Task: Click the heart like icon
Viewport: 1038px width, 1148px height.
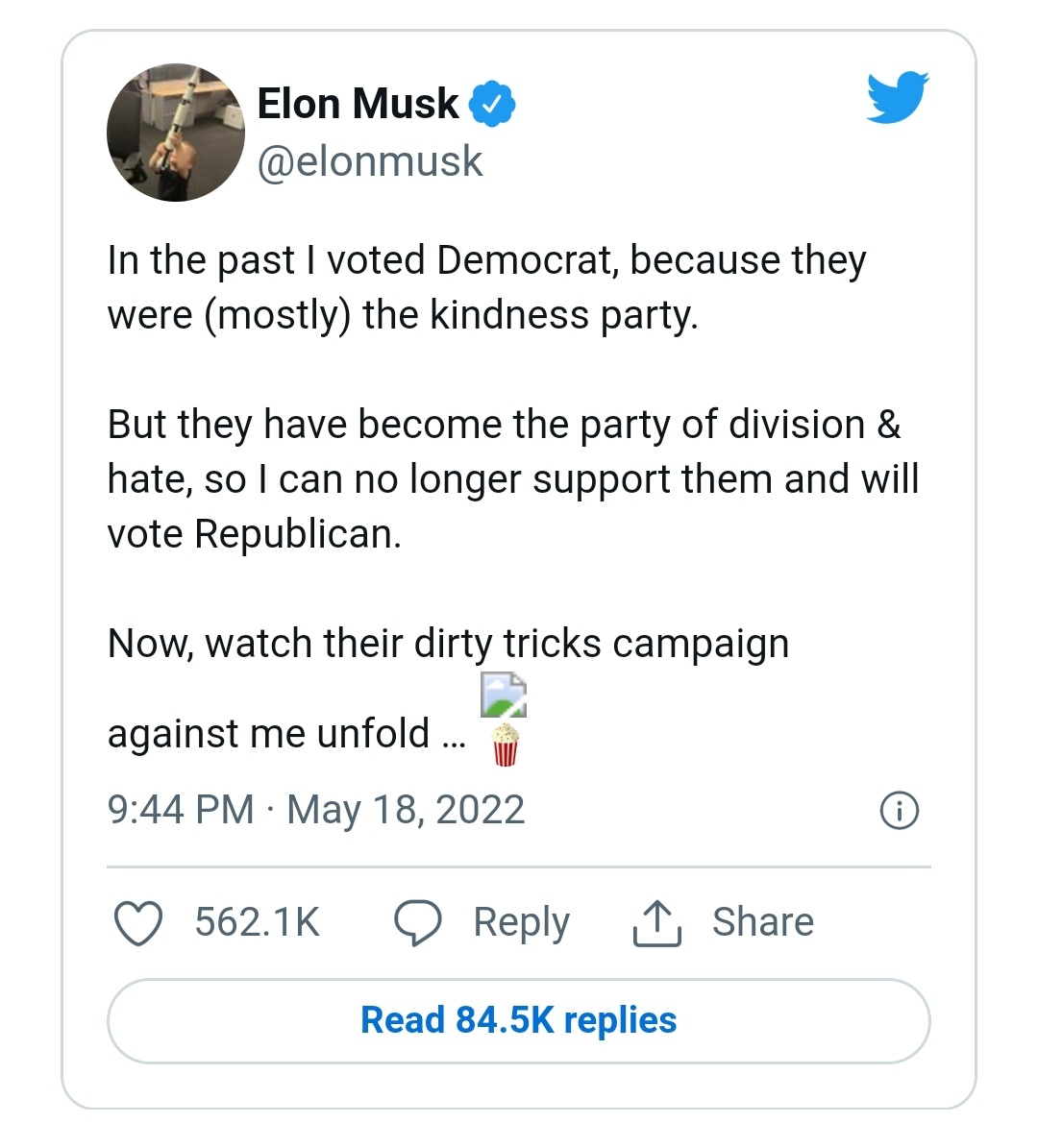Action: click(138, 923)
